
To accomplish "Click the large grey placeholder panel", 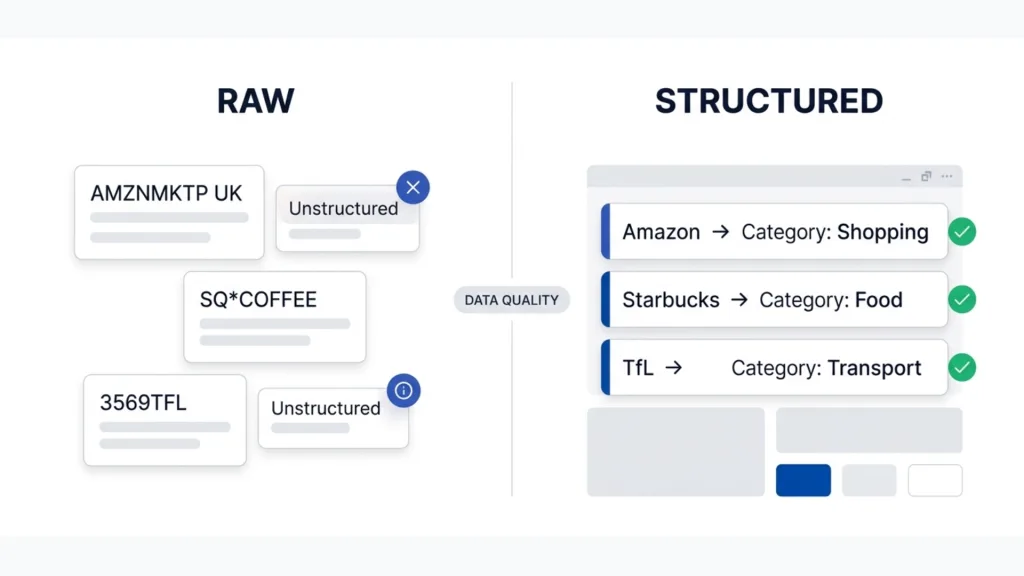I will [676, 452].
